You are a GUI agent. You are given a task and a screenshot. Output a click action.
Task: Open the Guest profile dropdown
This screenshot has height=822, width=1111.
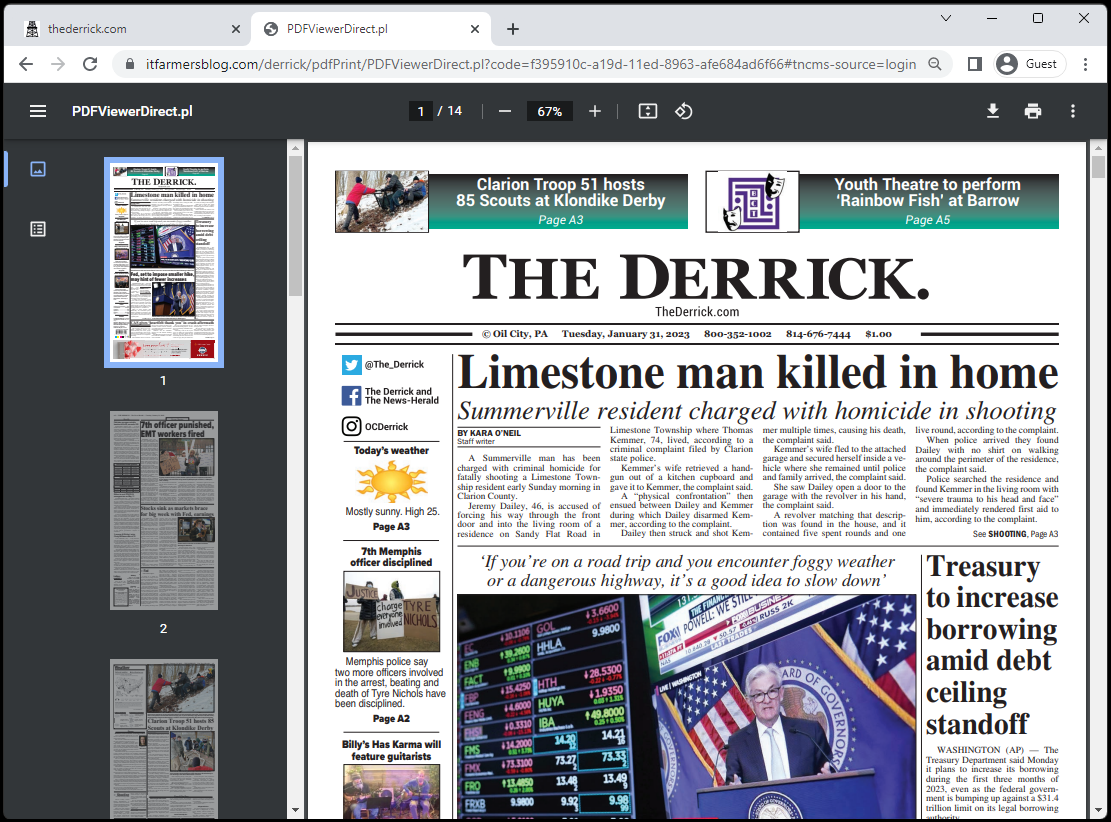coord(1028,63)
